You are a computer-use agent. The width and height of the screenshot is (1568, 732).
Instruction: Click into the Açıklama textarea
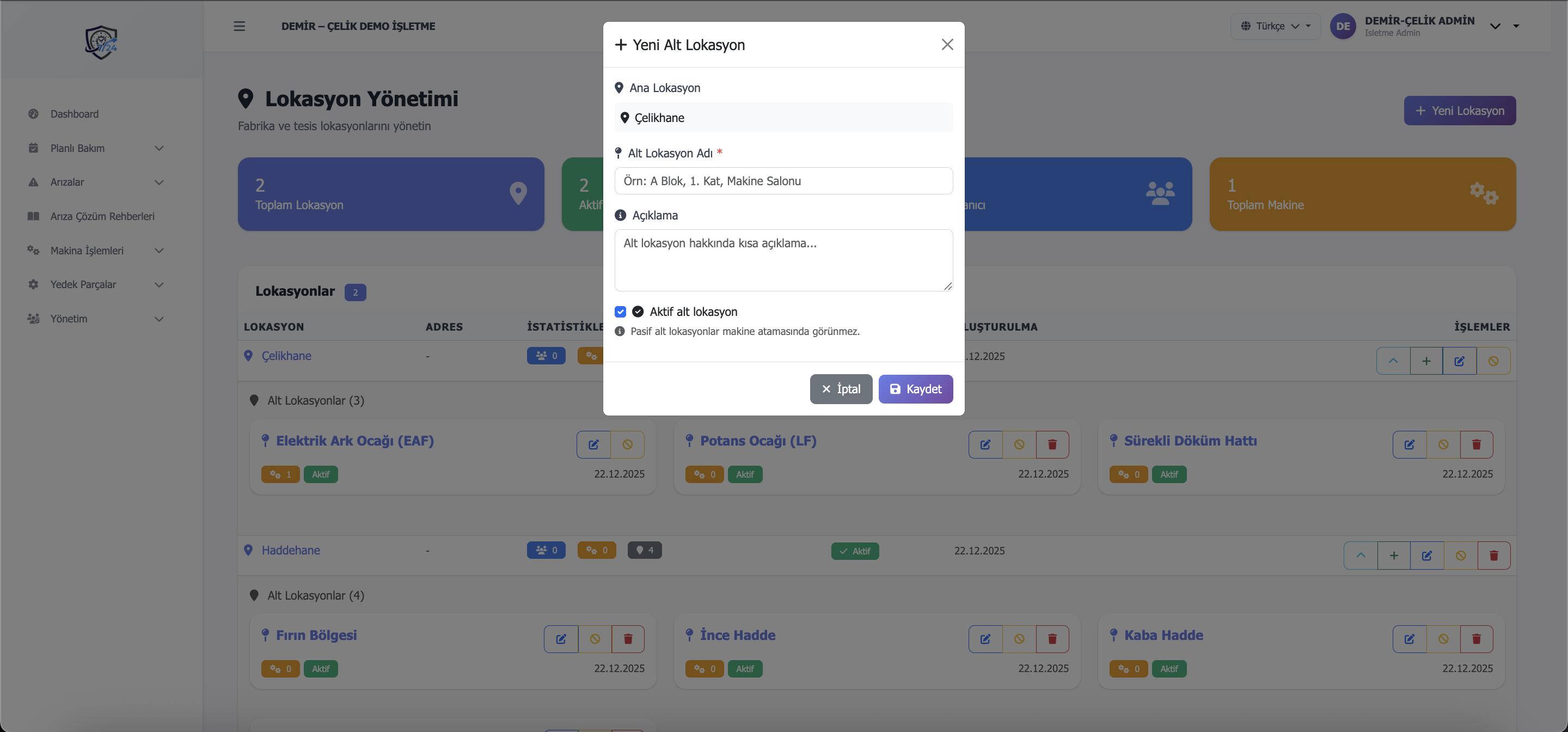783,260
